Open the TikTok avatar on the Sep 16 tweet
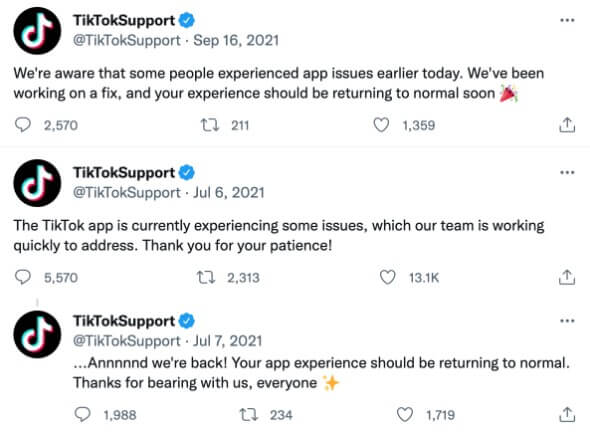This screenshot has height=432, width=590. pos(37,30)
